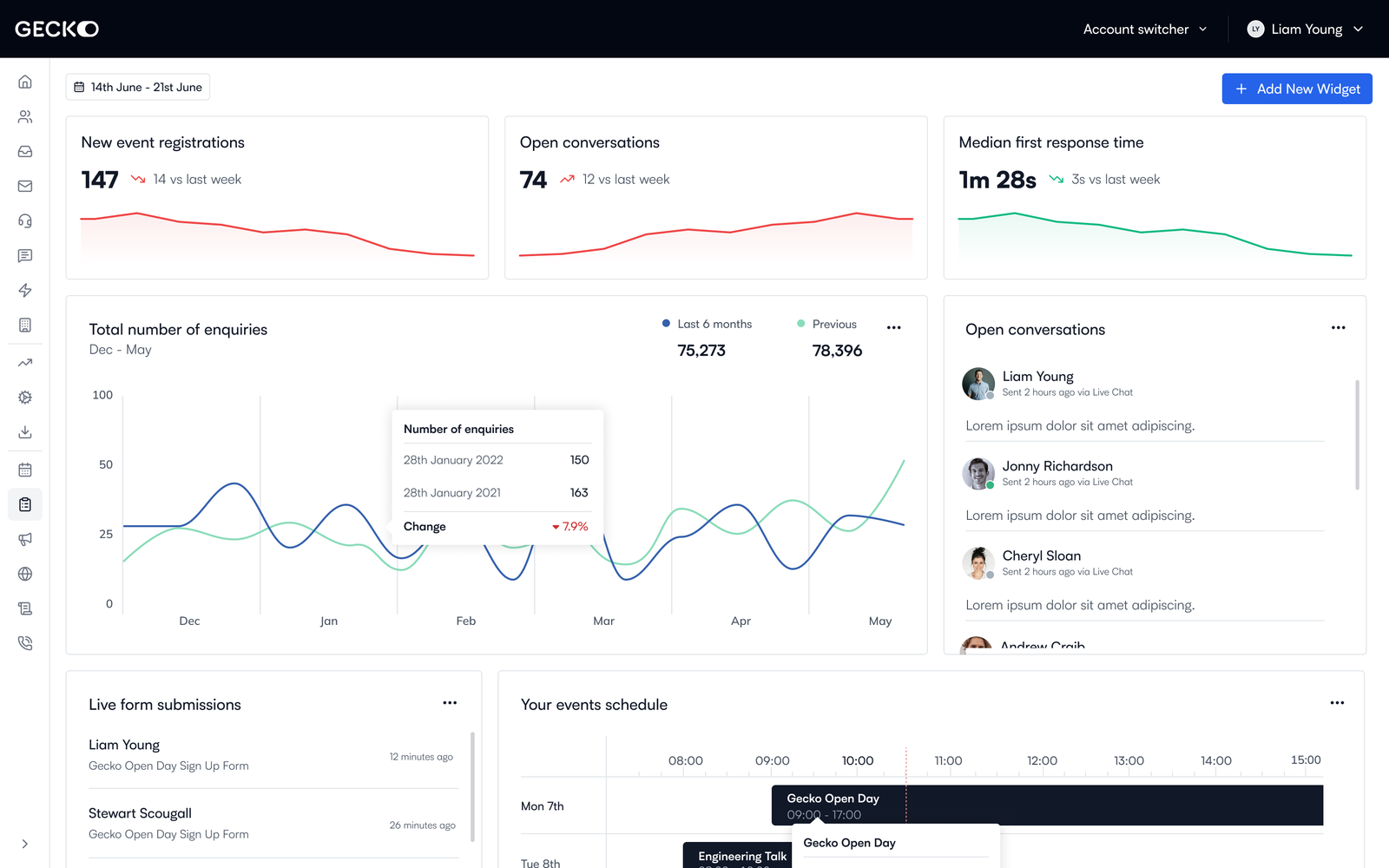Open Live form submissions options menu

[x=450, y=703]
